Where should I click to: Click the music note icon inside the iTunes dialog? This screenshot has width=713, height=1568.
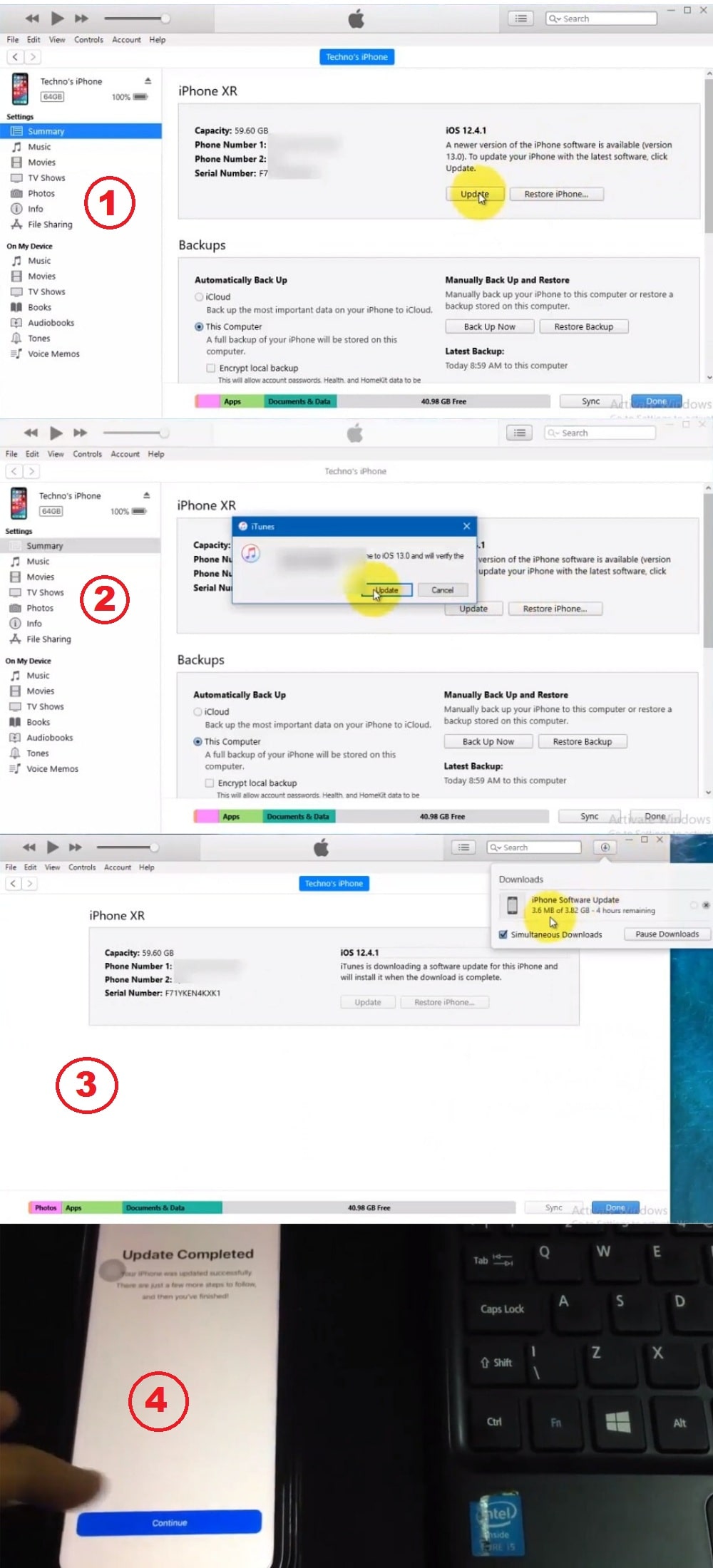250,553
